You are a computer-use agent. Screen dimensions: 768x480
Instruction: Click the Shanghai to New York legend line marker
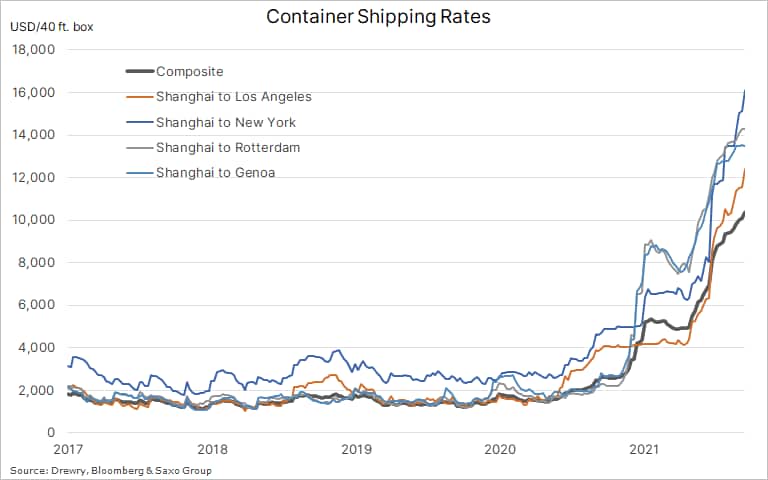point(138,123)
